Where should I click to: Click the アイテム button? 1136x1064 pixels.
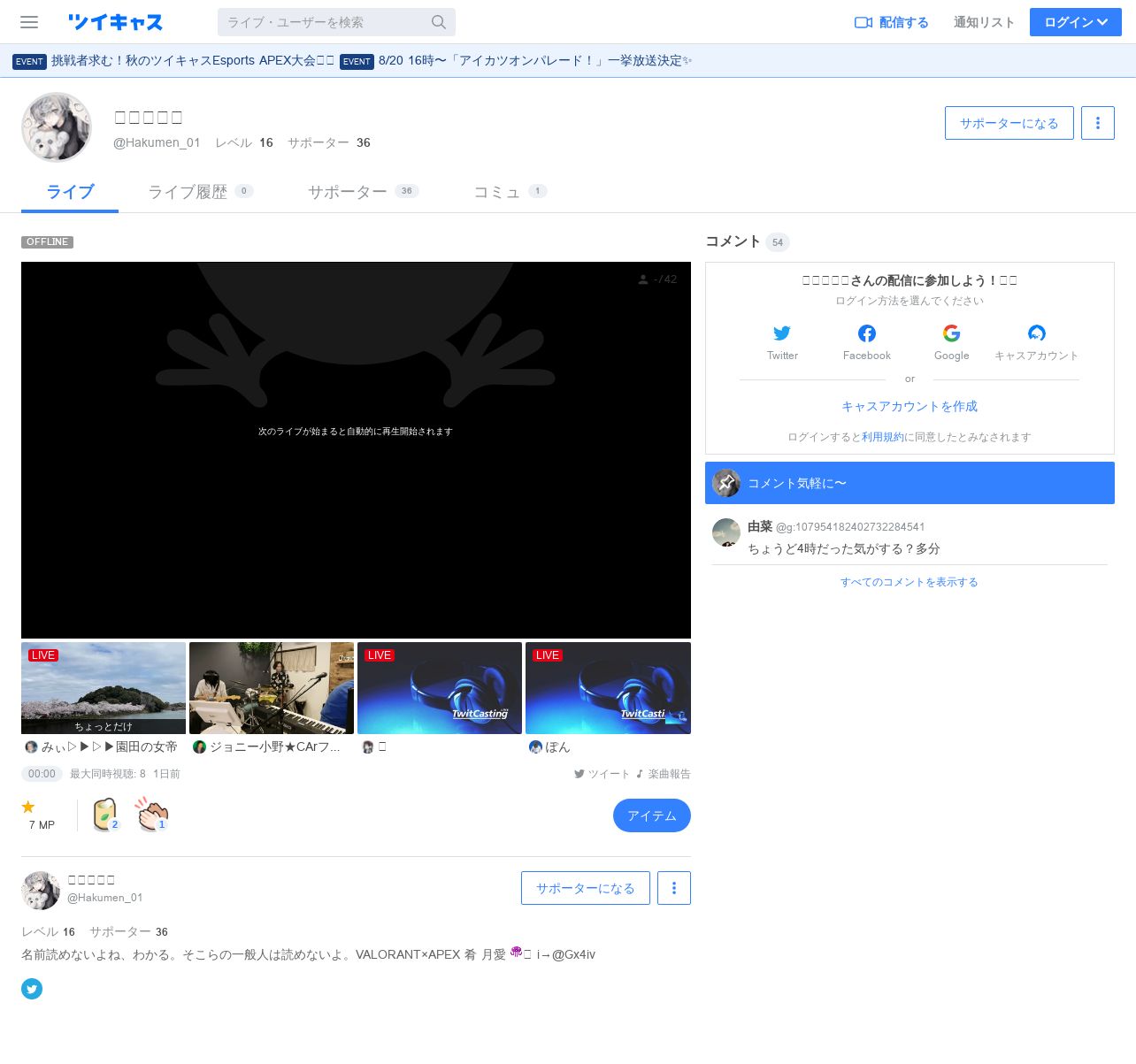[651, 815]
